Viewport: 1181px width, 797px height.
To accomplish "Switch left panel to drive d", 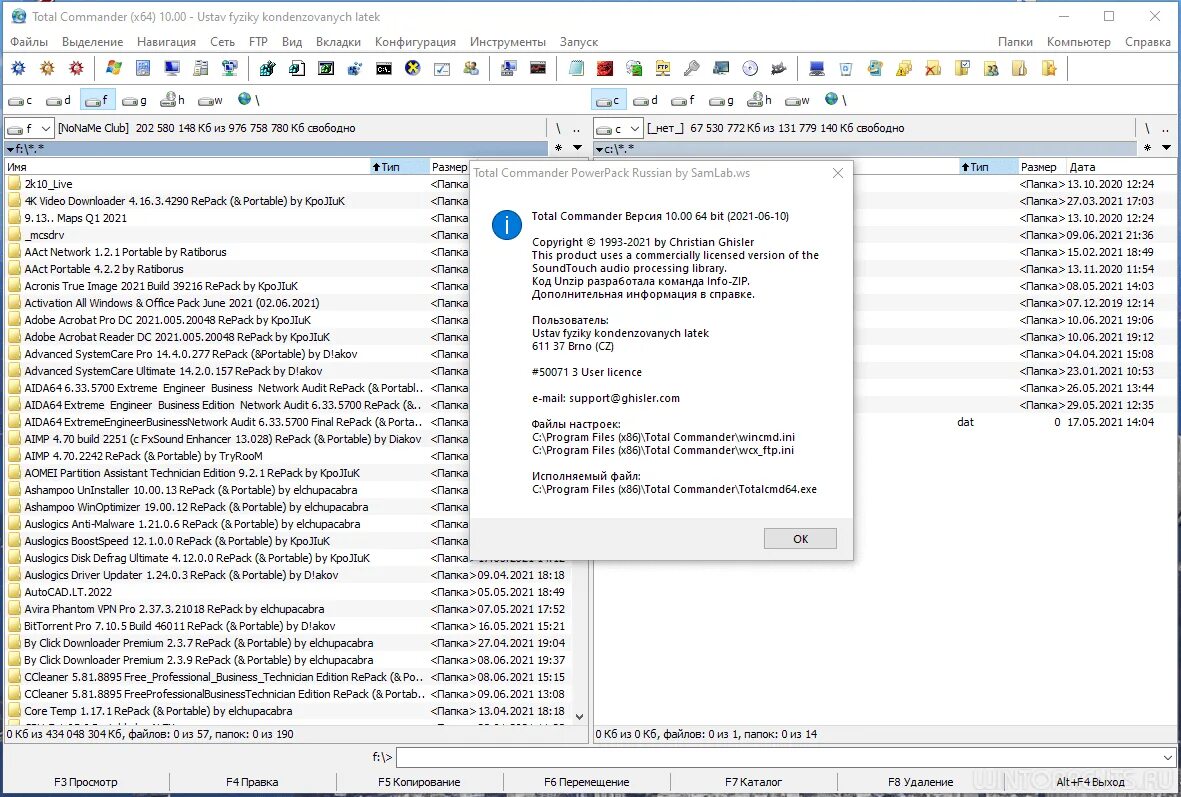I will click(58, 99).
